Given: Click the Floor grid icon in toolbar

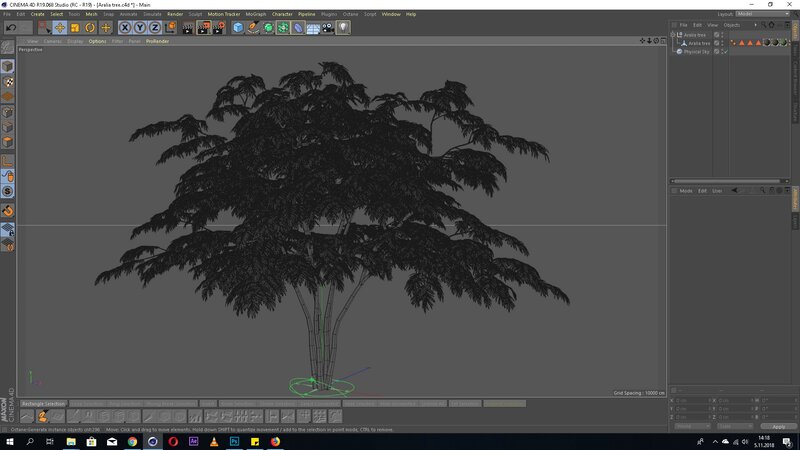Looking at the screenshot, I should click(x=313, y=28).
